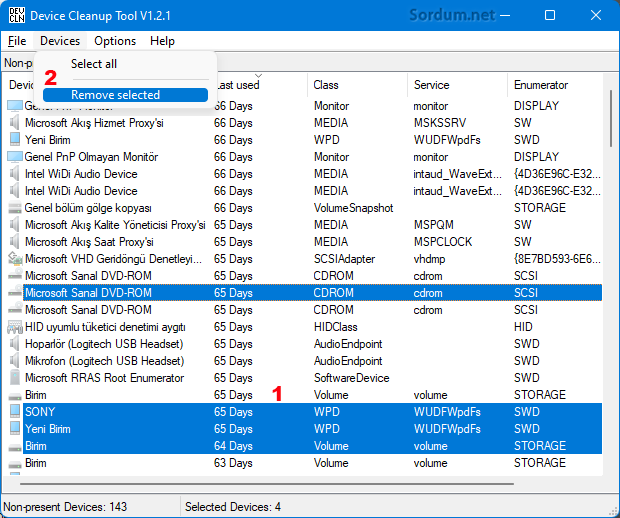
Task: Click the highlighted Microsoft Sanal DVD-ROM drive icon
Action: point(15,293)
